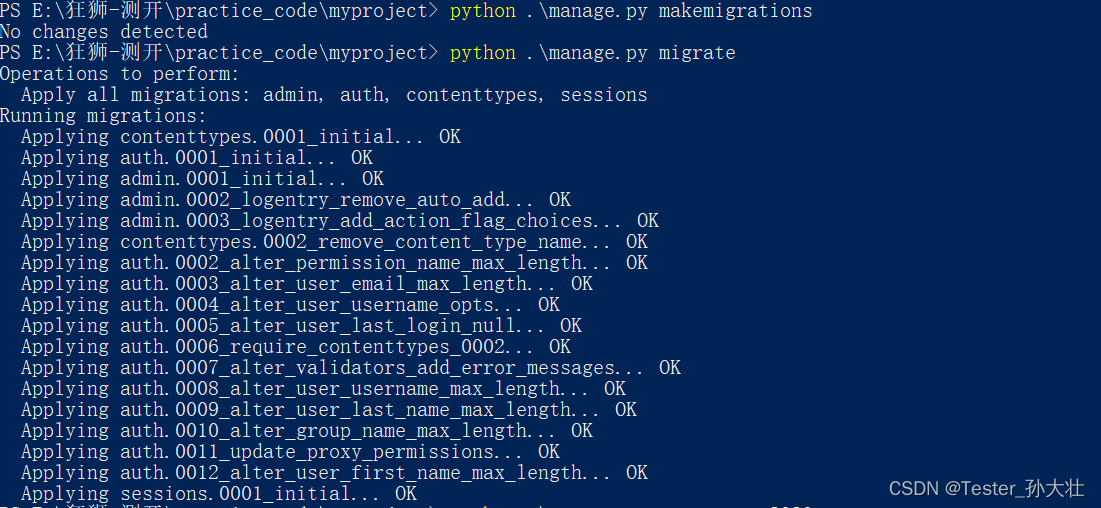Screen dimensions: 1101x508
Task: Click the makemigrations command text
Action: [631, 11]
